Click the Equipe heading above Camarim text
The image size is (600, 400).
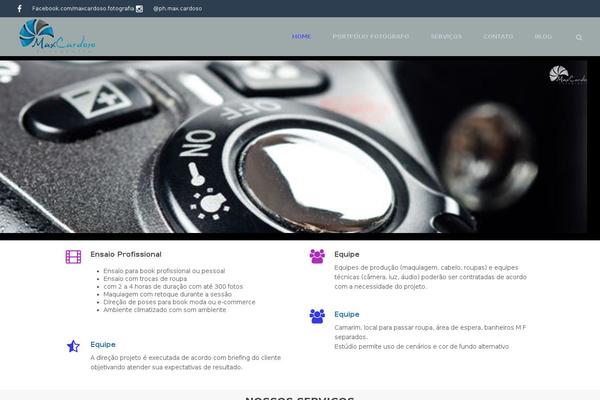(347, 314)
